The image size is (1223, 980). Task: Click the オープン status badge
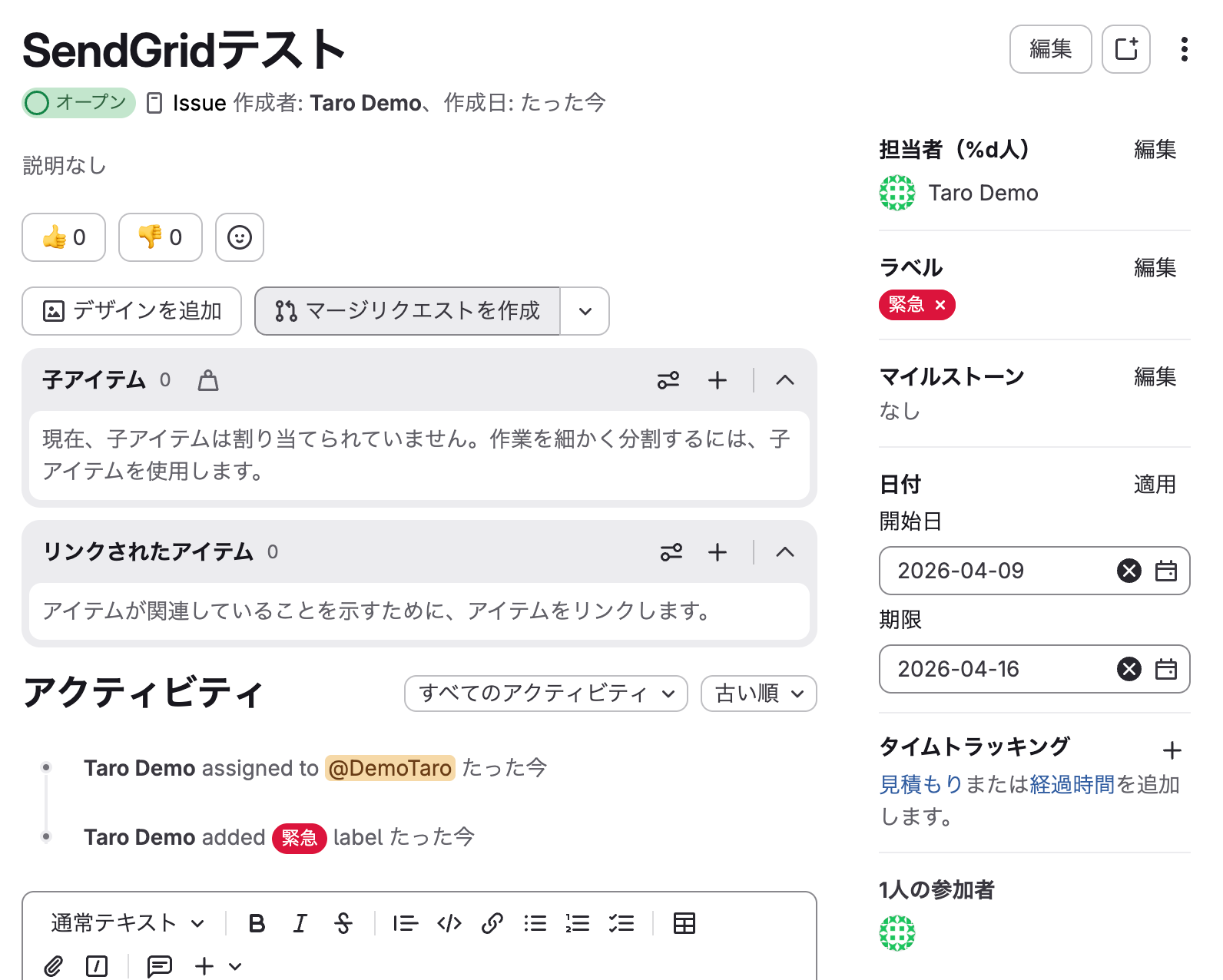click(x=79, y=103)
